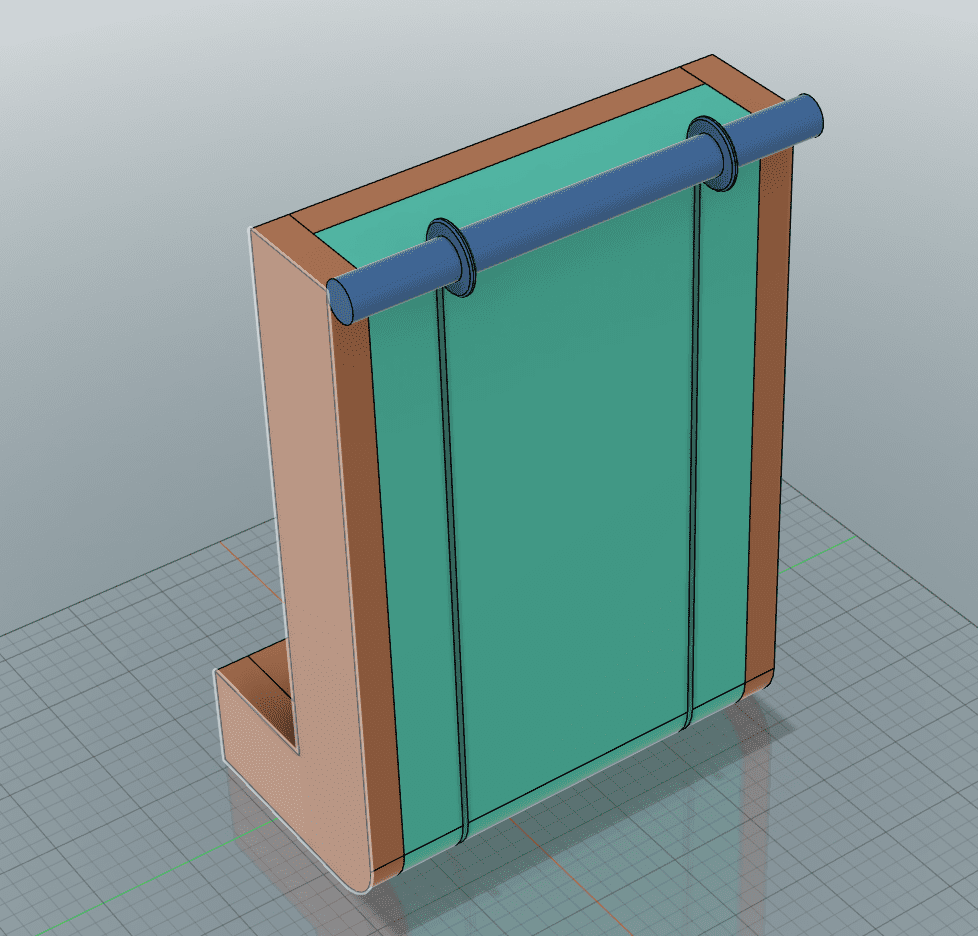This screenshot has height=936, width=978.
Task: Select the right flange ring on the blue rod
Action: pyautogui.click(x=712, y=153)
